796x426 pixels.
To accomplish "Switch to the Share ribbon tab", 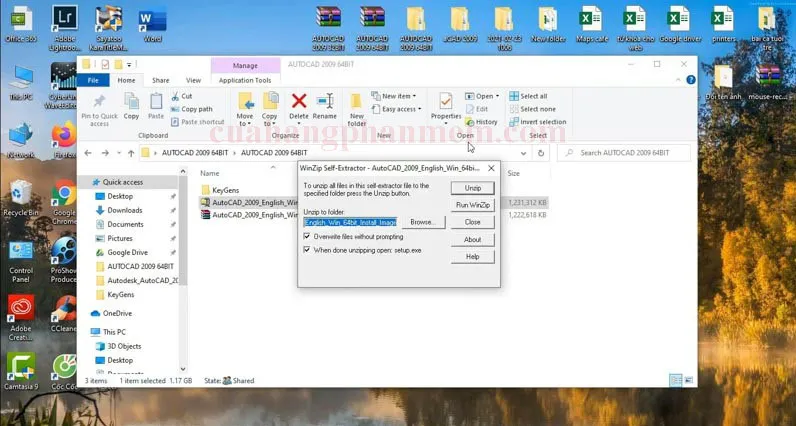I will (160, 80).
